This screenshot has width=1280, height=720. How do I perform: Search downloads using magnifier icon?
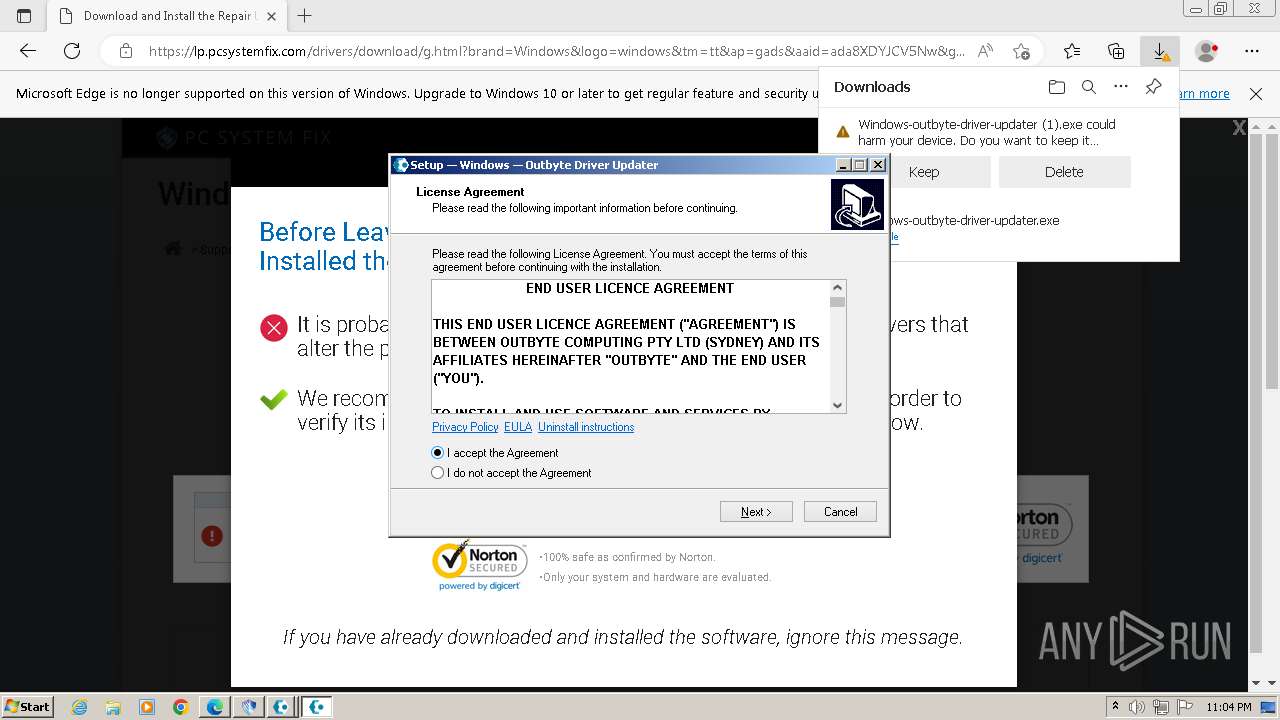point(1089,87)
